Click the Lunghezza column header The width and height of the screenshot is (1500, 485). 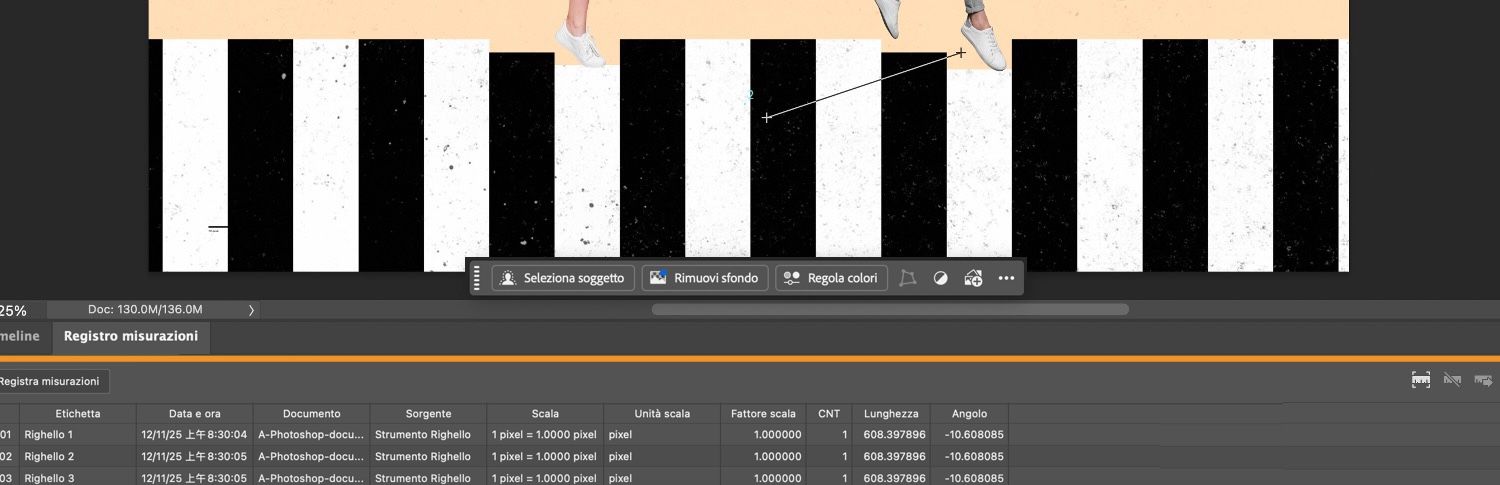click(x=891, y=414)
